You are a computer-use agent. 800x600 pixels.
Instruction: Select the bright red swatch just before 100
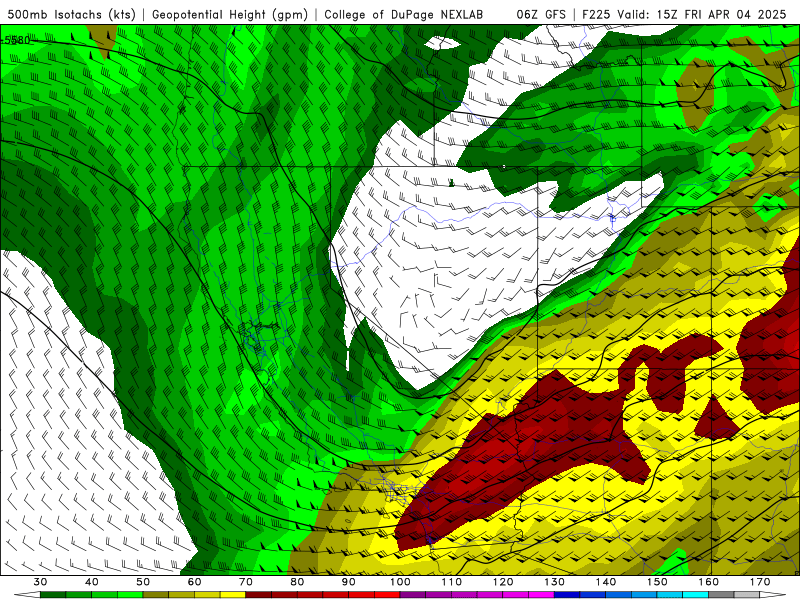(x=387, y=595)
